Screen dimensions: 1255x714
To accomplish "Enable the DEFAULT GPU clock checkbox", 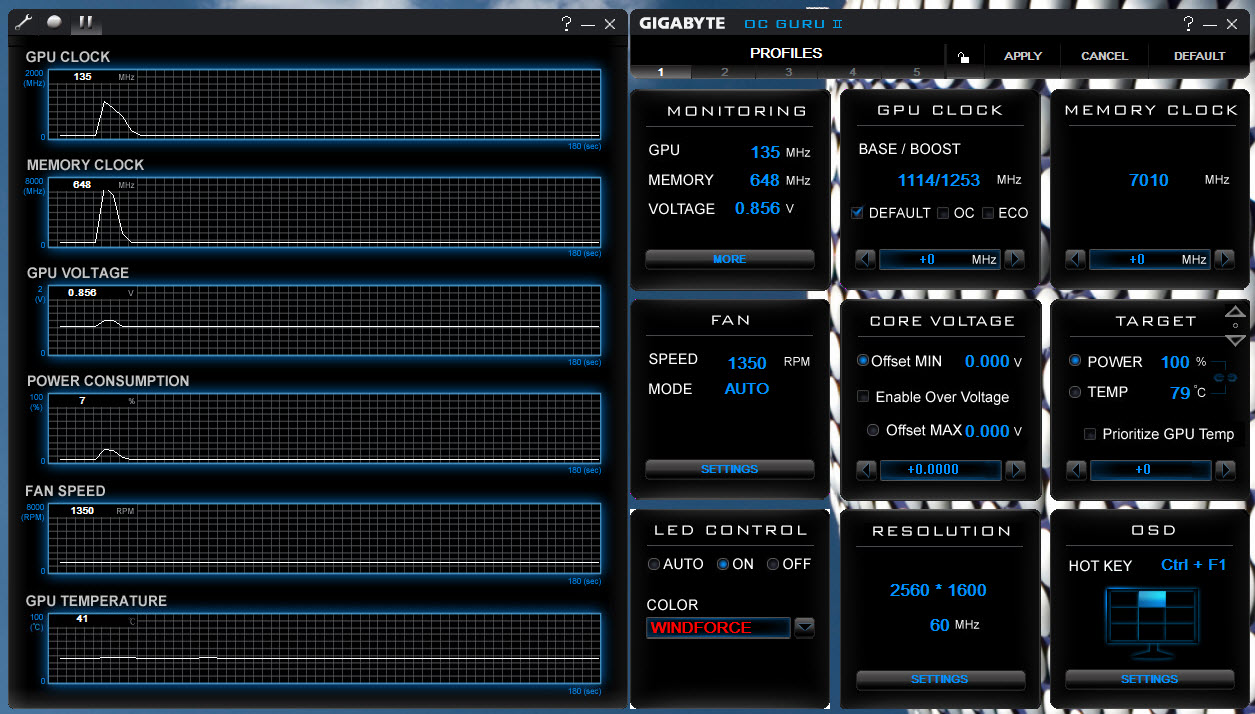I will tap(857, 213).
